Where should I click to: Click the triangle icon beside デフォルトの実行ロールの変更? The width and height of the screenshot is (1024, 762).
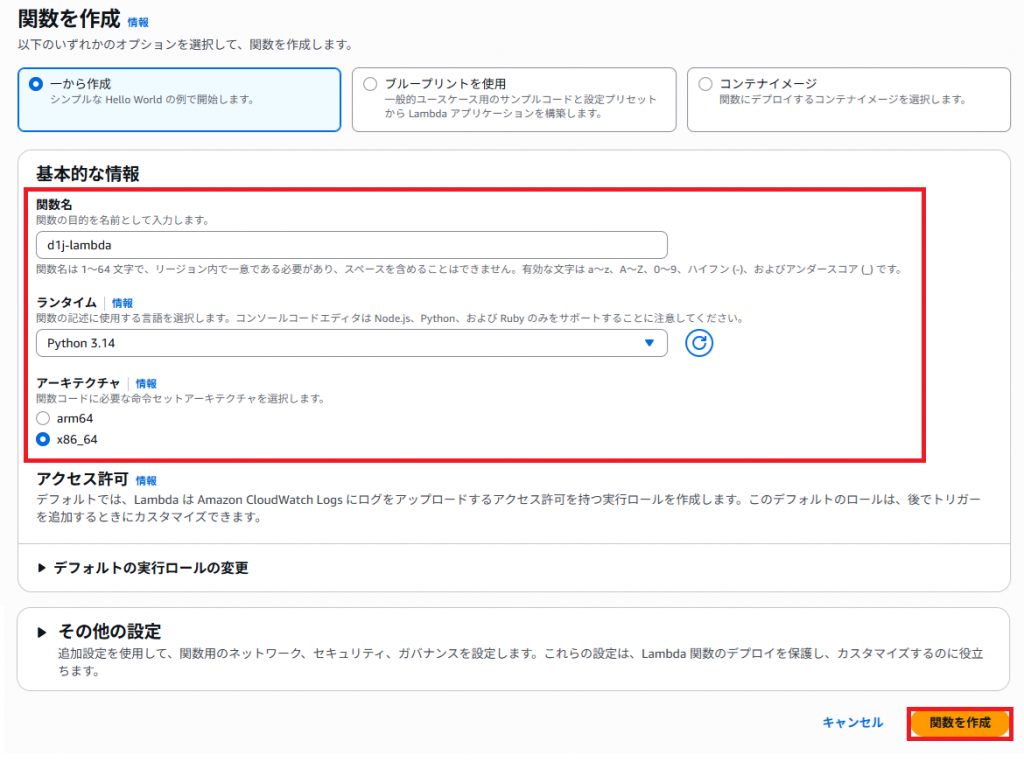pos(42,568)
